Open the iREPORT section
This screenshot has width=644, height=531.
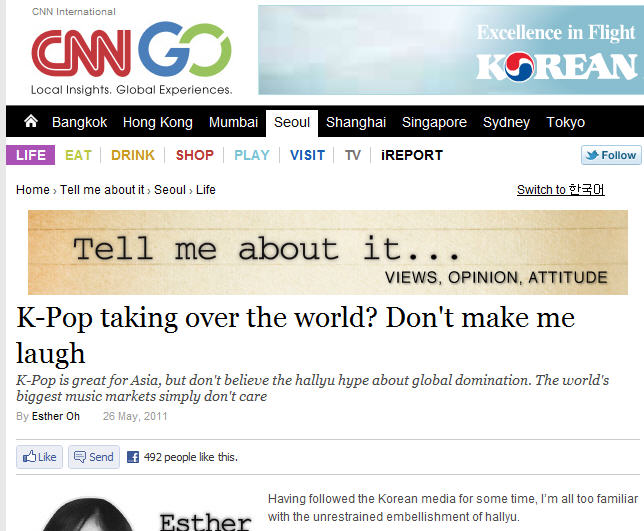pyautogui.click(x=411, y=155)
